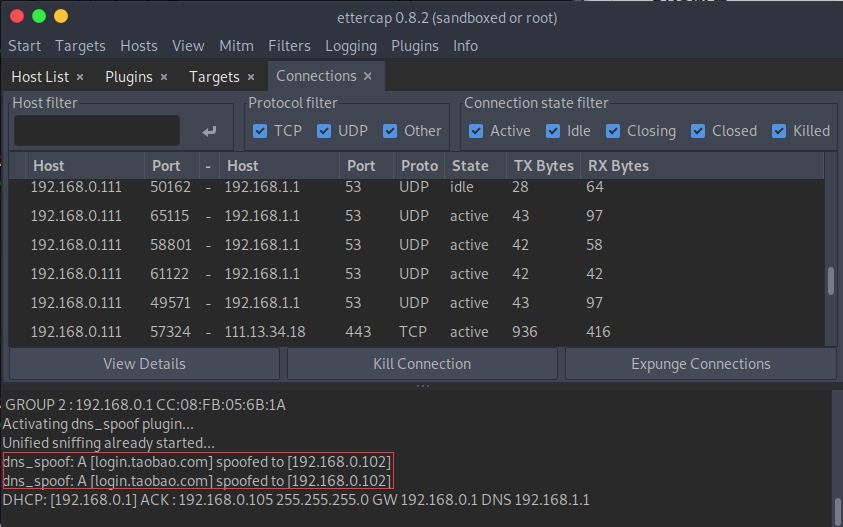The height and width of the screenshot is (527, 843).
Task: Open the Mitm menu
Action: point(236,46)
